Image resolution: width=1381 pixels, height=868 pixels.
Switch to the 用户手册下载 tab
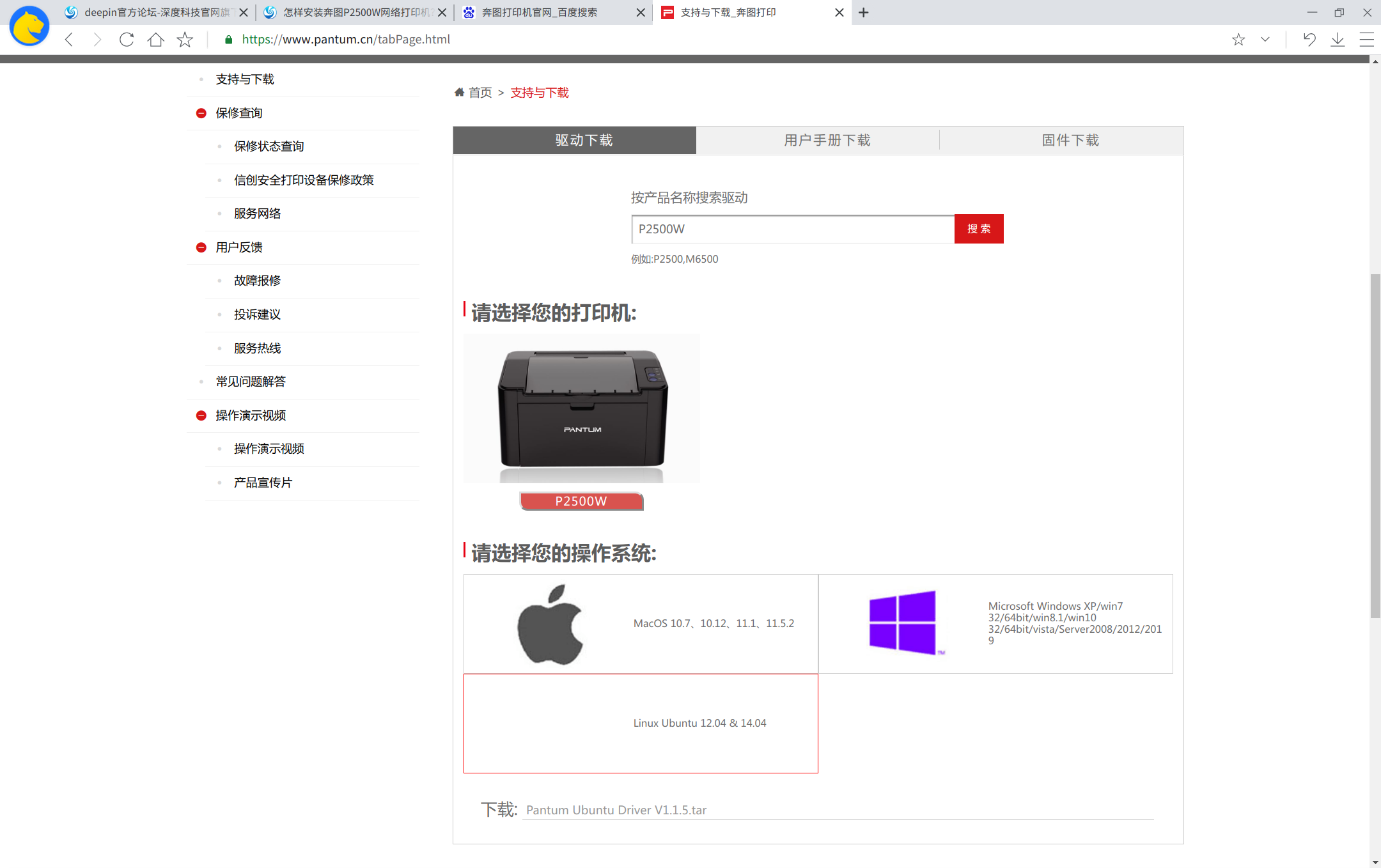tap(827, 140)
